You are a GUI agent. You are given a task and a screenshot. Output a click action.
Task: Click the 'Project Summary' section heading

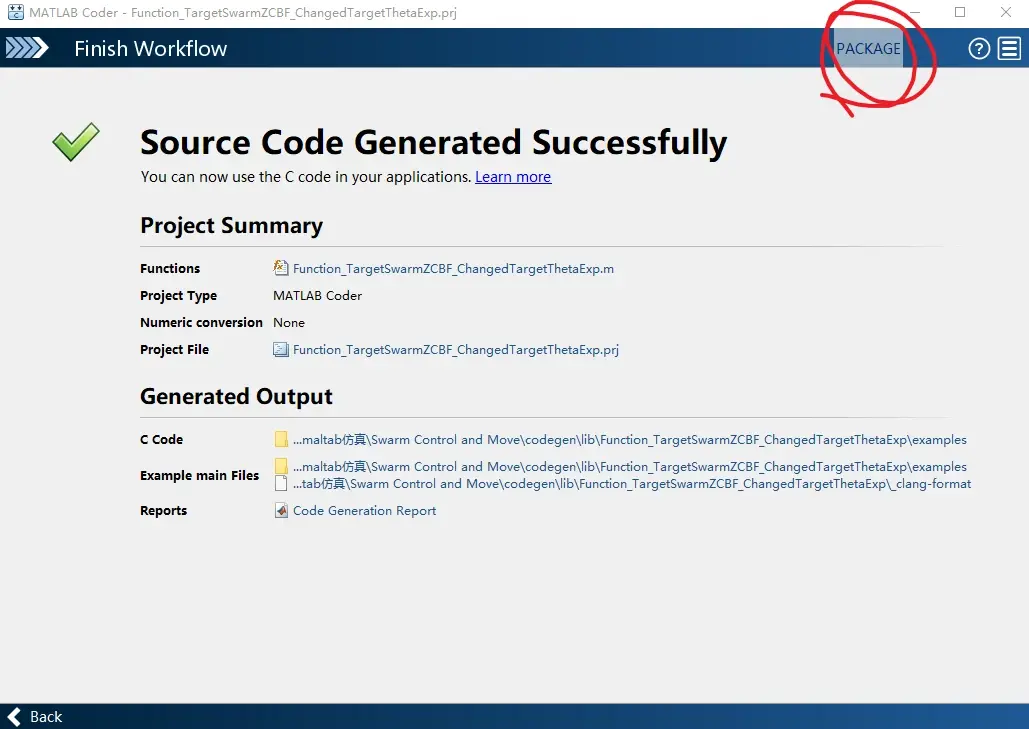point(232,226)
